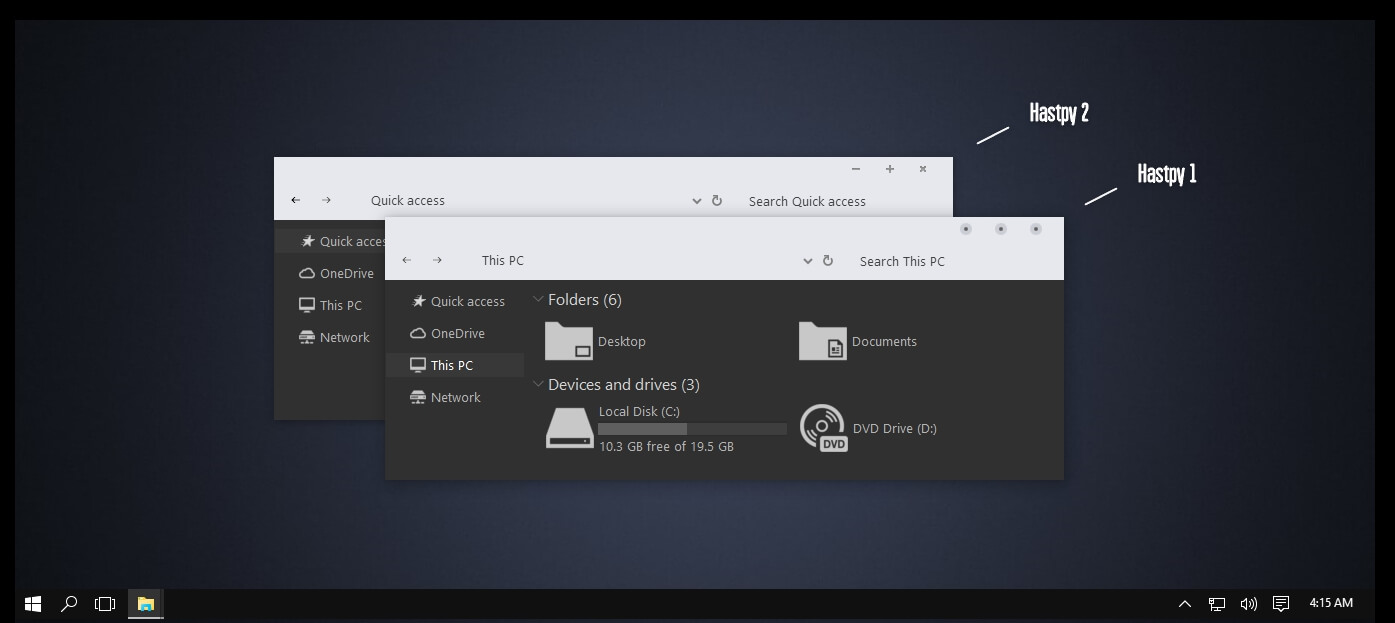Open Action Center notifications icon
Image resolution: width=1395 pixels, height=623 pixels.
(1281, 604)
